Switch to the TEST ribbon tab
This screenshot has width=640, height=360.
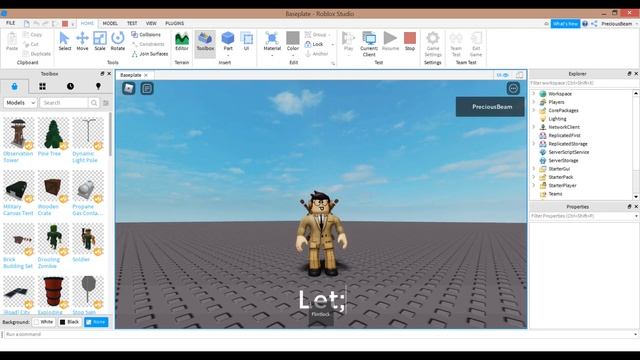coord(132,23)
